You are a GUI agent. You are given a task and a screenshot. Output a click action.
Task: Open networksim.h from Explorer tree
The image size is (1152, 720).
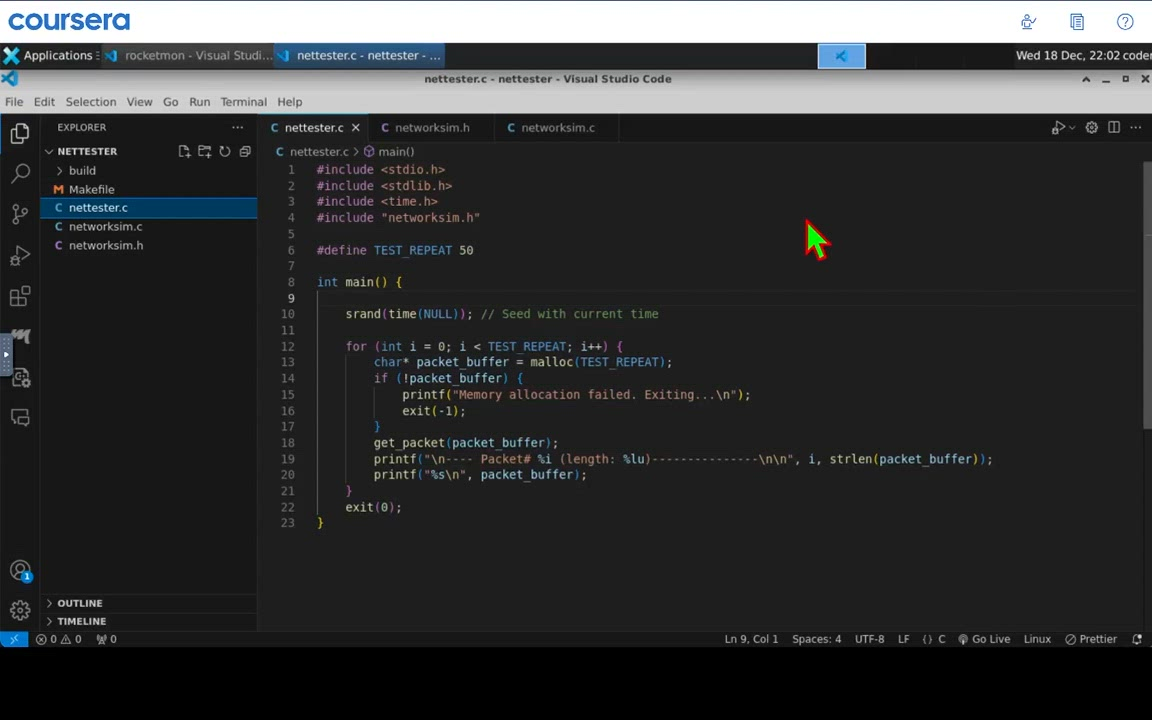[x=148, y=245]
